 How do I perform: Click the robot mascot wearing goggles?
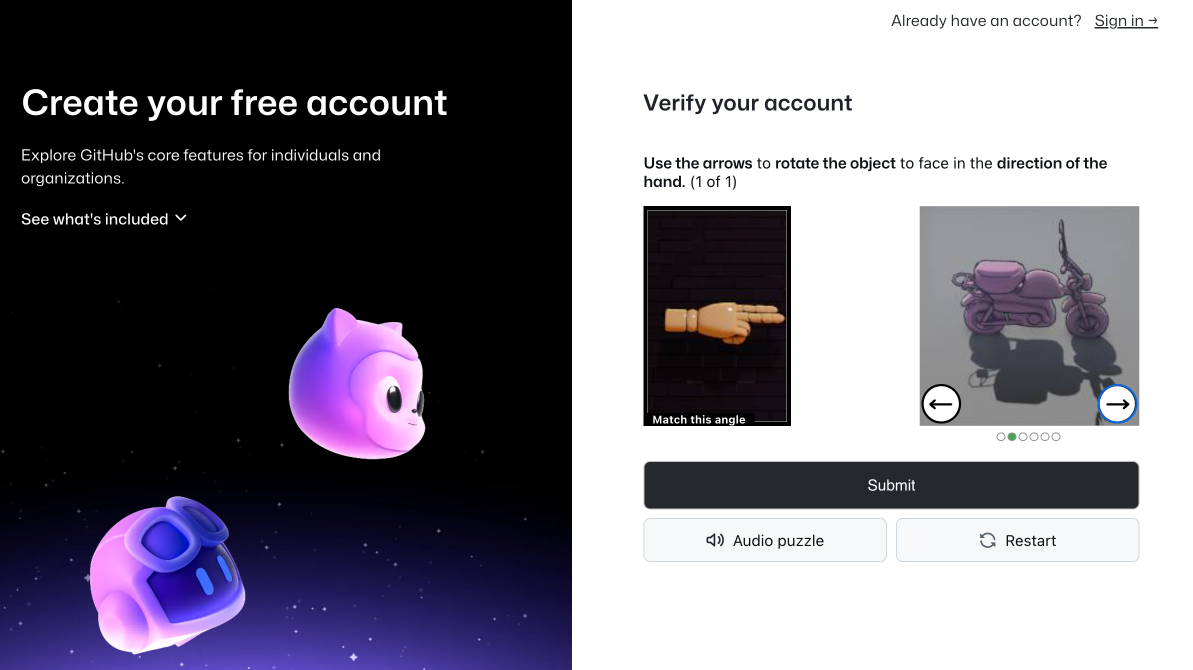167,574
